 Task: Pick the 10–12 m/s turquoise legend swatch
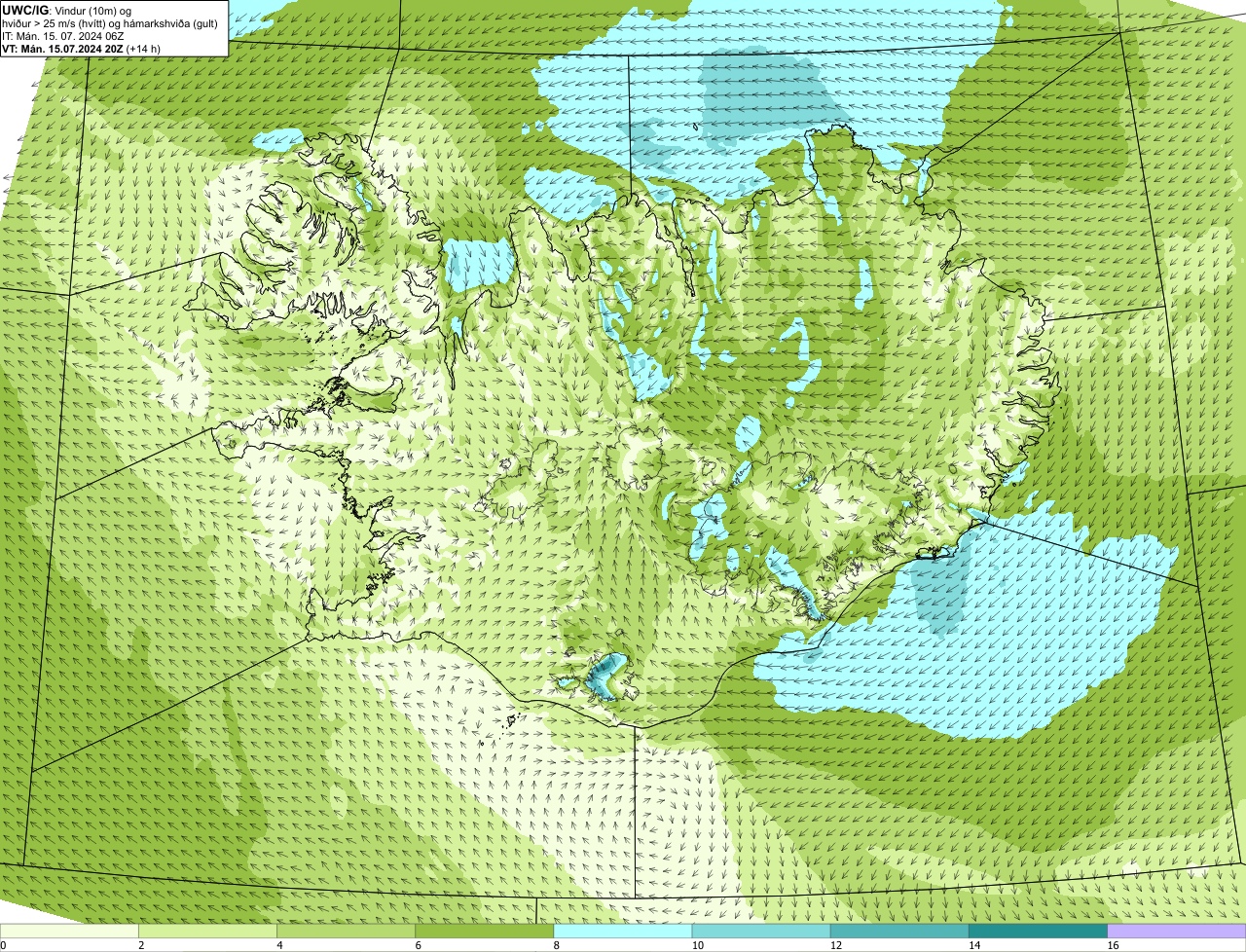coord(761,931)
